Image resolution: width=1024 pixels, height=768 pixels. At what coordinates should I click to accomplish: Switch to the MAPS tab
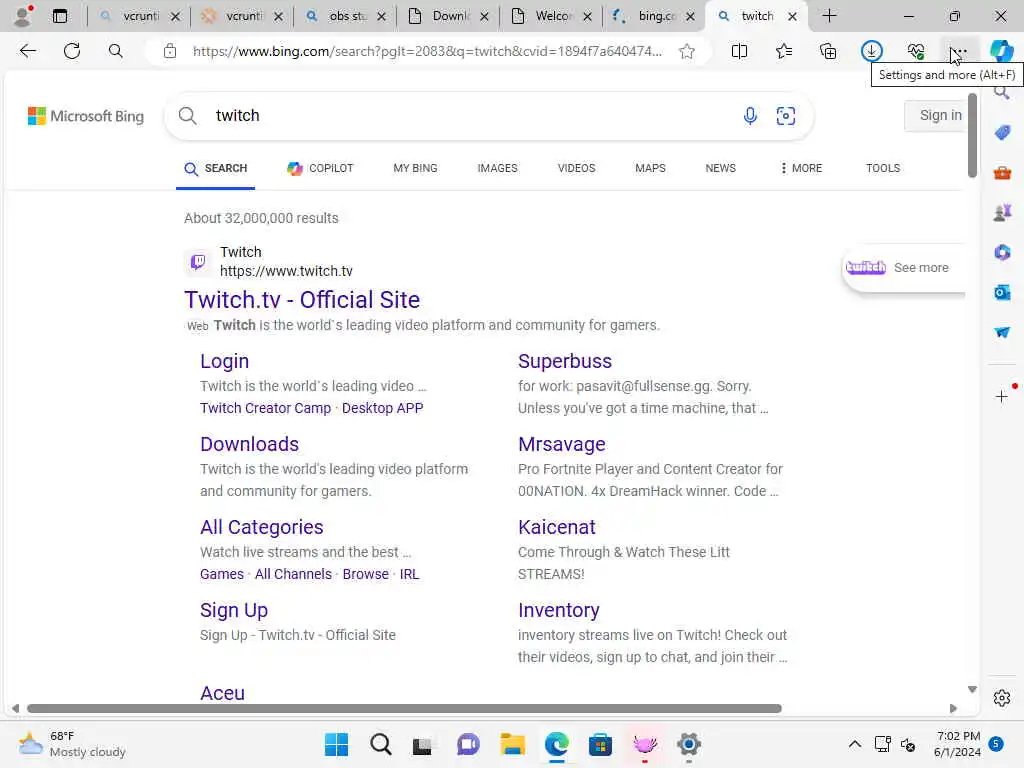(650, 168)
